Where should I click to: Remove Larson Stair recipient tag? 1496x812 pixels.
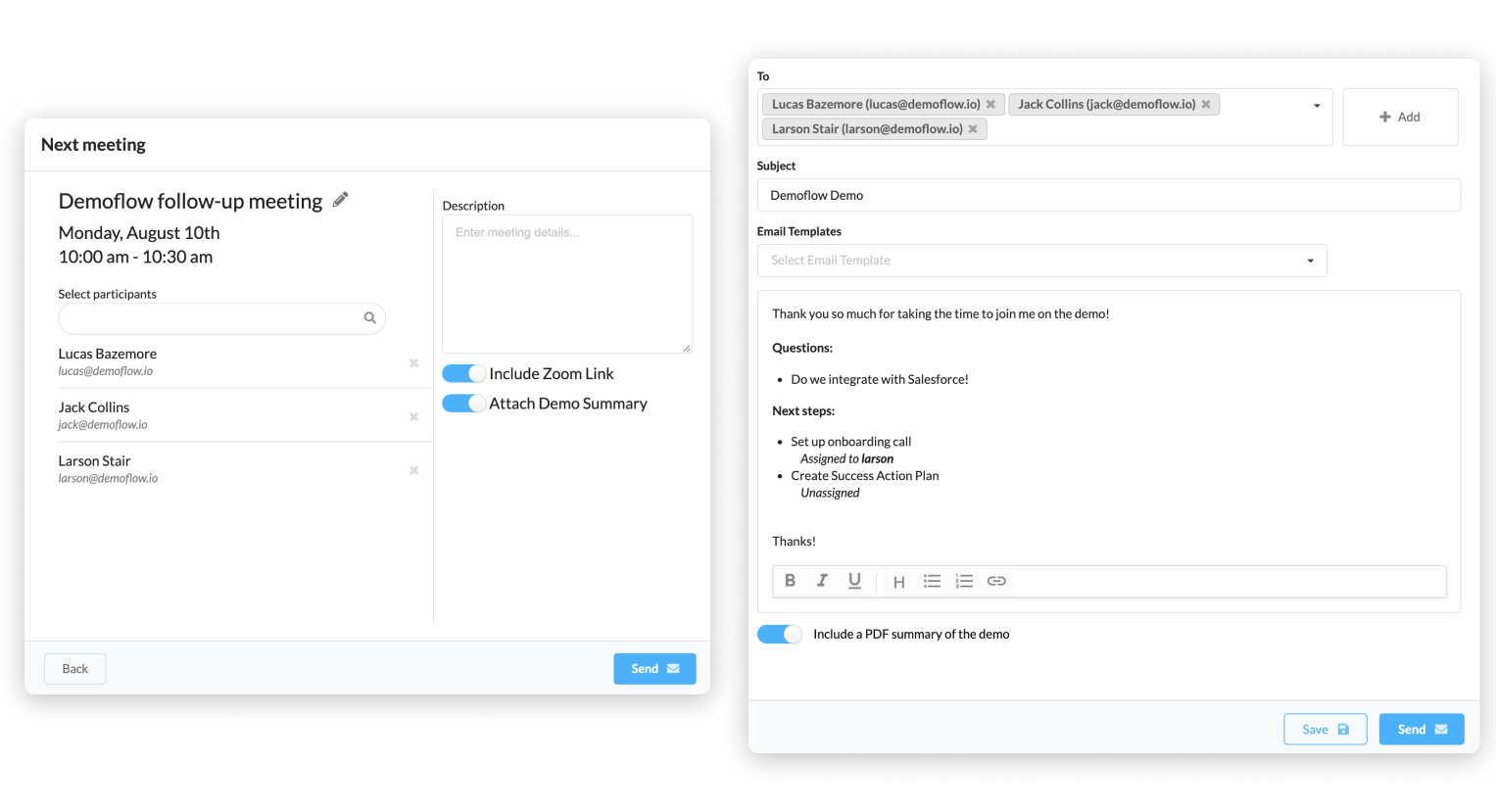973,129
